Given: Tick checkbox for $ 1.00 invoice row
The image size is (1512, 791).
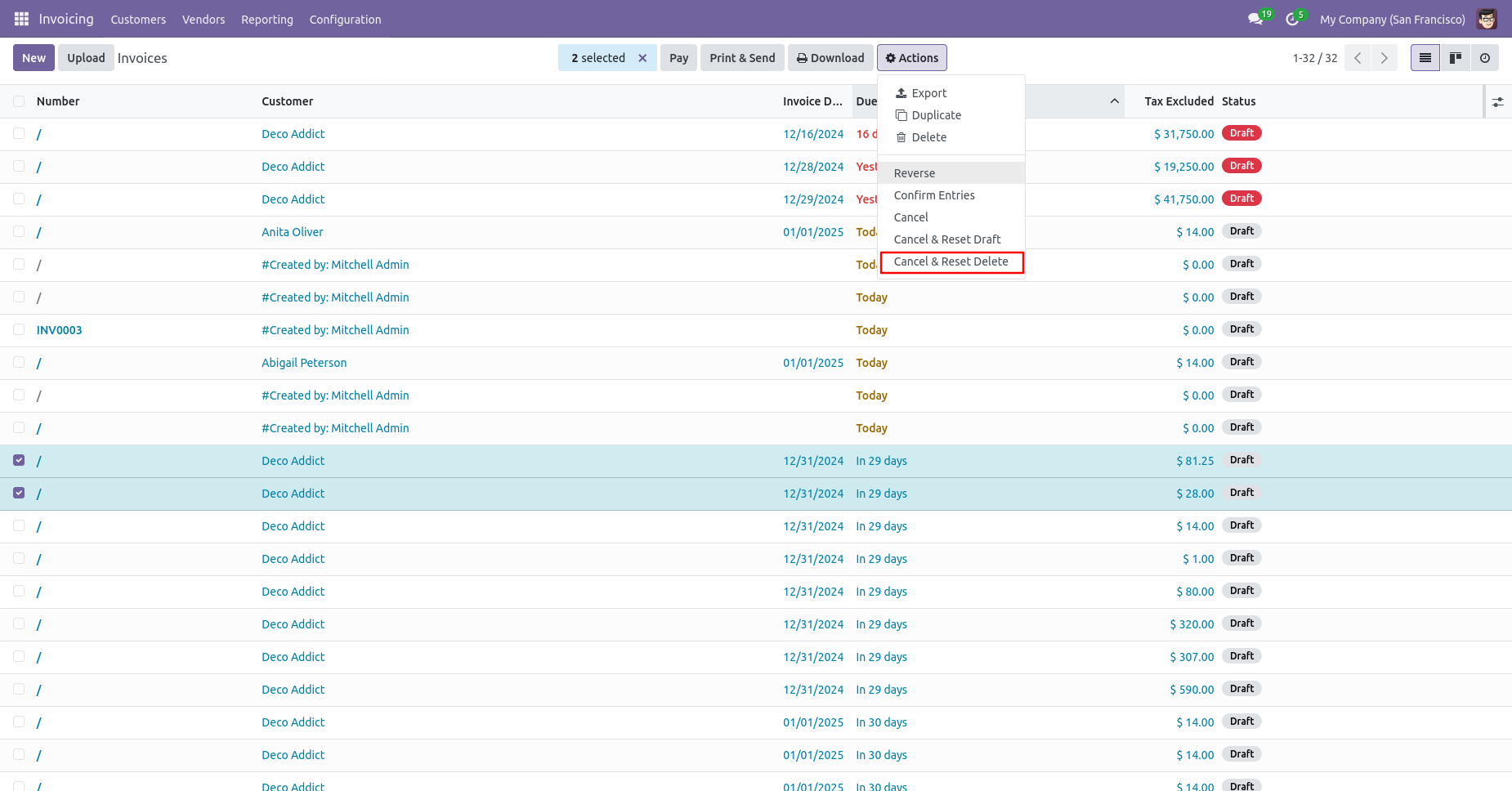Looking at the screenshot, I should click(x=19, y=558).
